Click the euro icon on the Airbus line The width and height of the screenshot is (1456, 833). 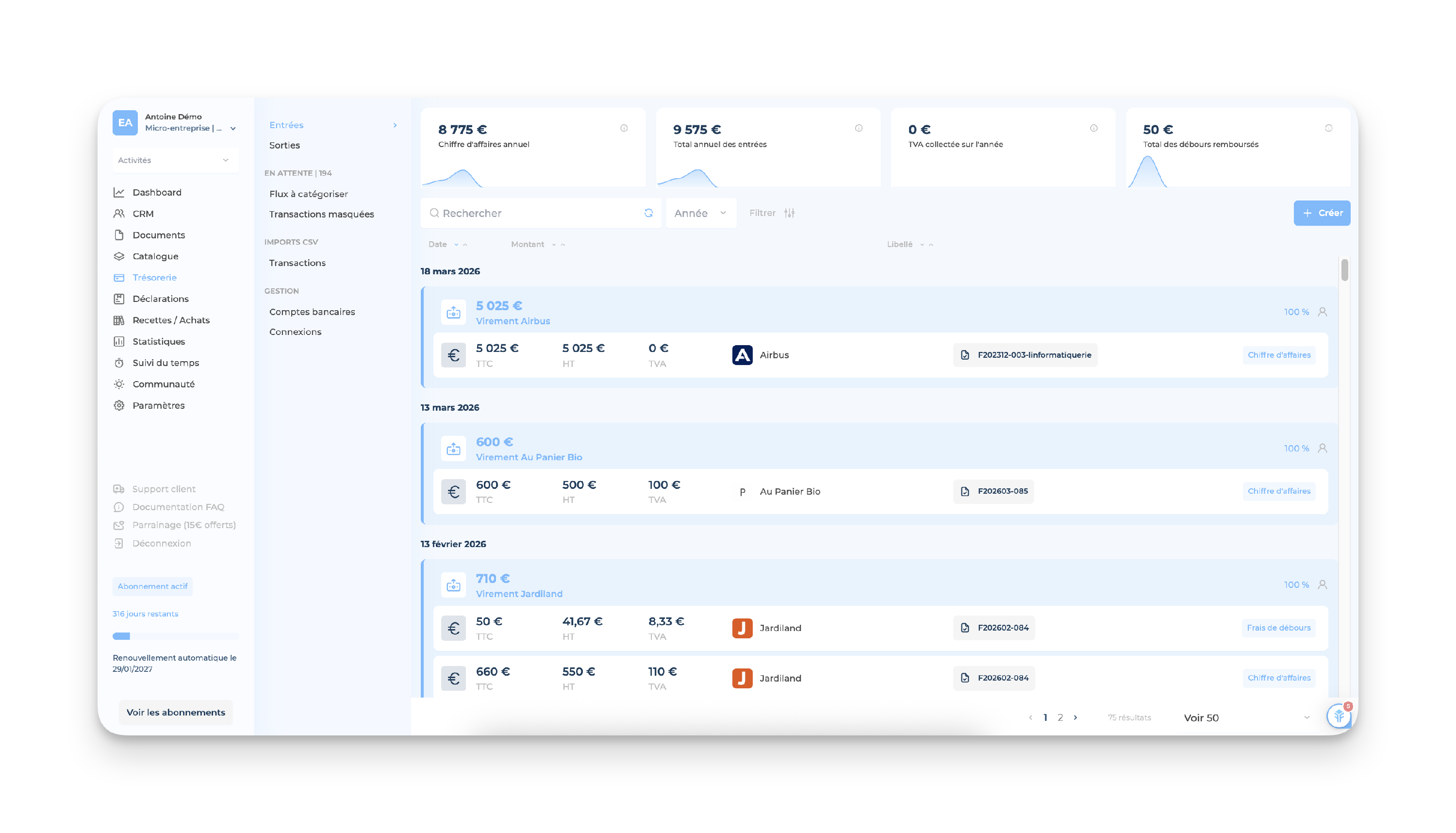(x=453, y=355)
